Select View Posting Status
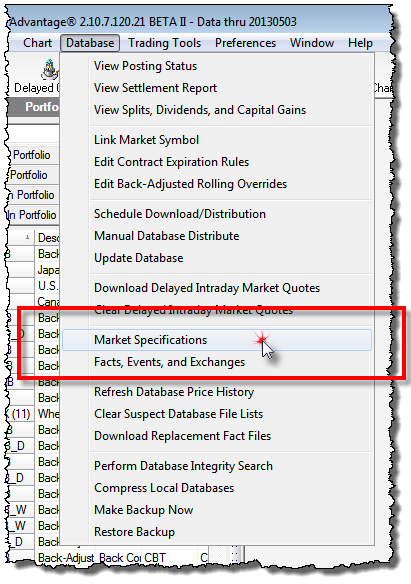This screenshot has width=411, height=584. click(218, 66)
